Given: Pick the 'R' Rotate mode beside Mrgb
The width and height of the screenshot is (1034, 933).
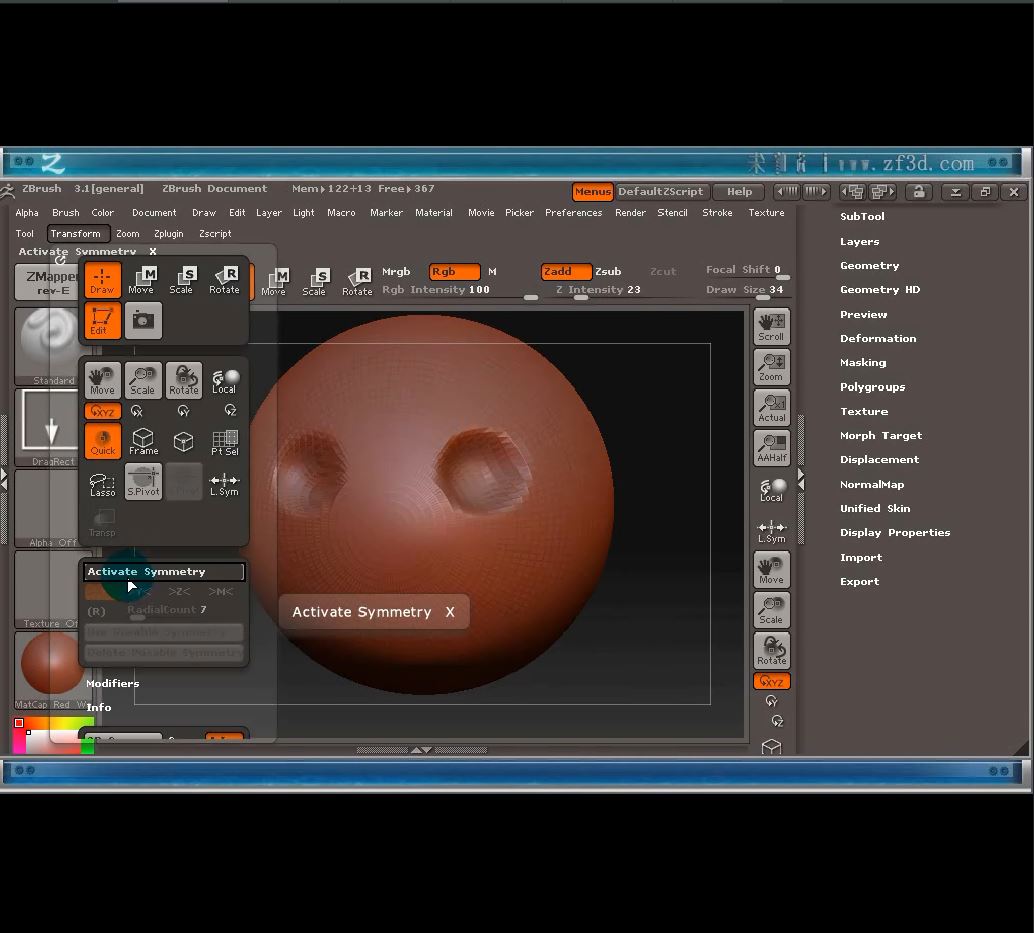Looking at the screenshot, I should coord(357,282).
